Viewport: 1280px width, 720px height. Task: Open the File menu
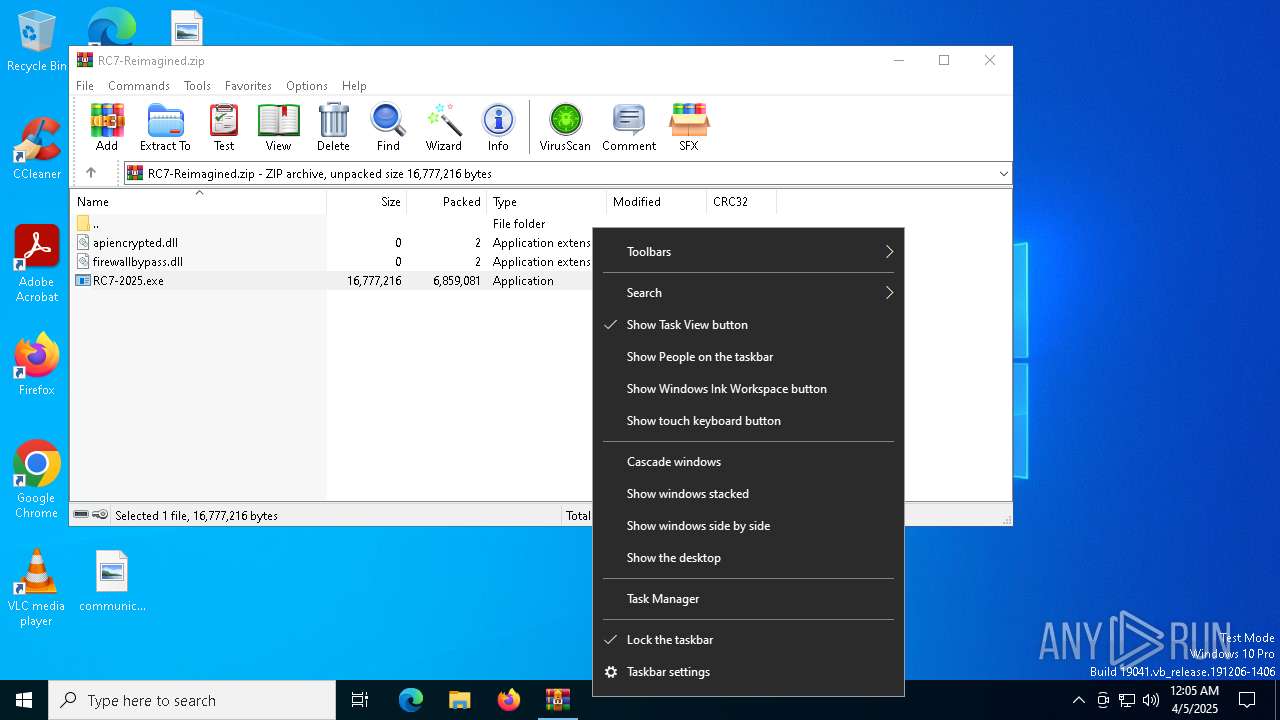coord(85,86)
